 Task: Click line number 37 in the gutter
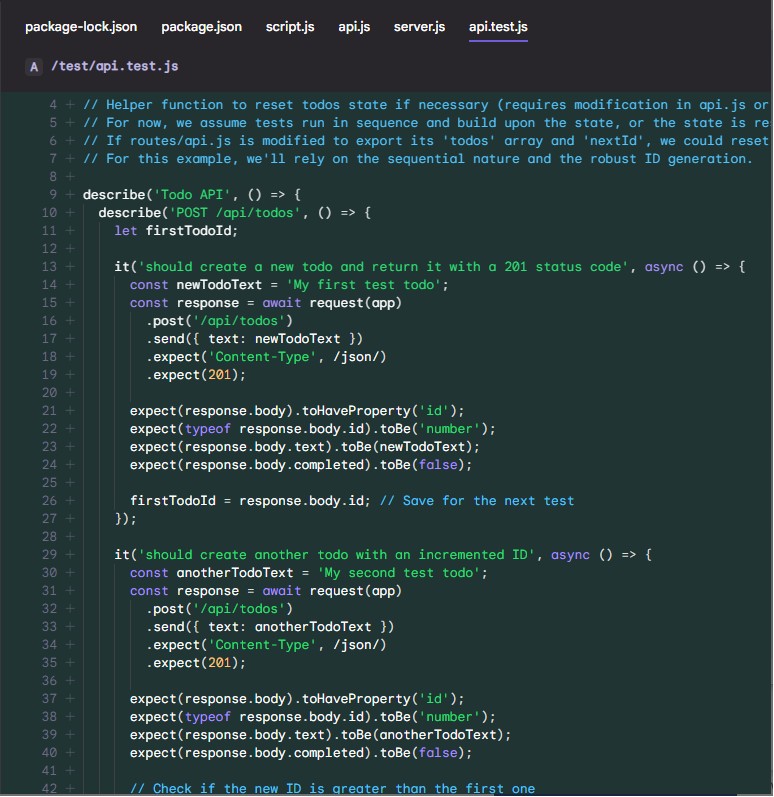tap(49, 699)
